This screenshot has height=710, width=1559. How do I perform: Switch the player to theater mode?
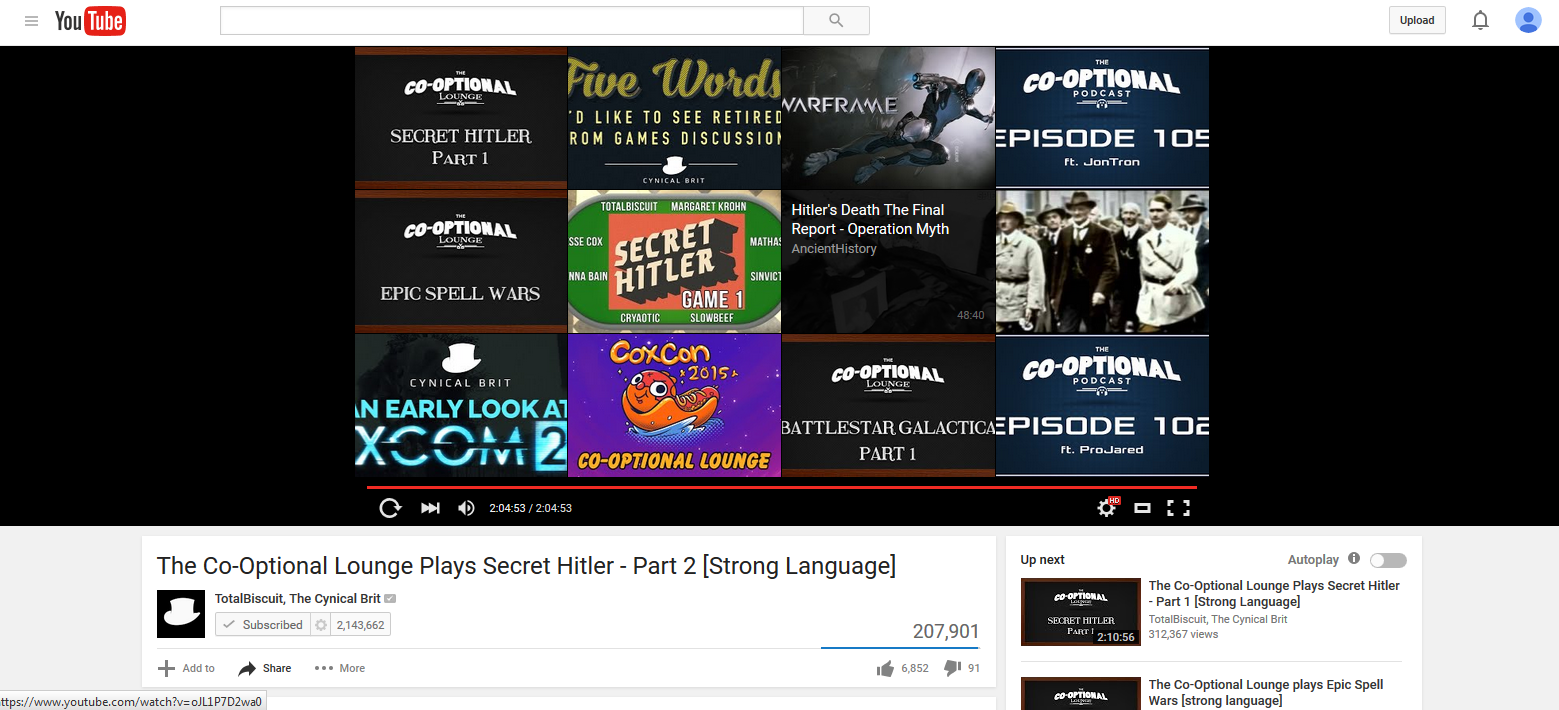point(1142,508)
